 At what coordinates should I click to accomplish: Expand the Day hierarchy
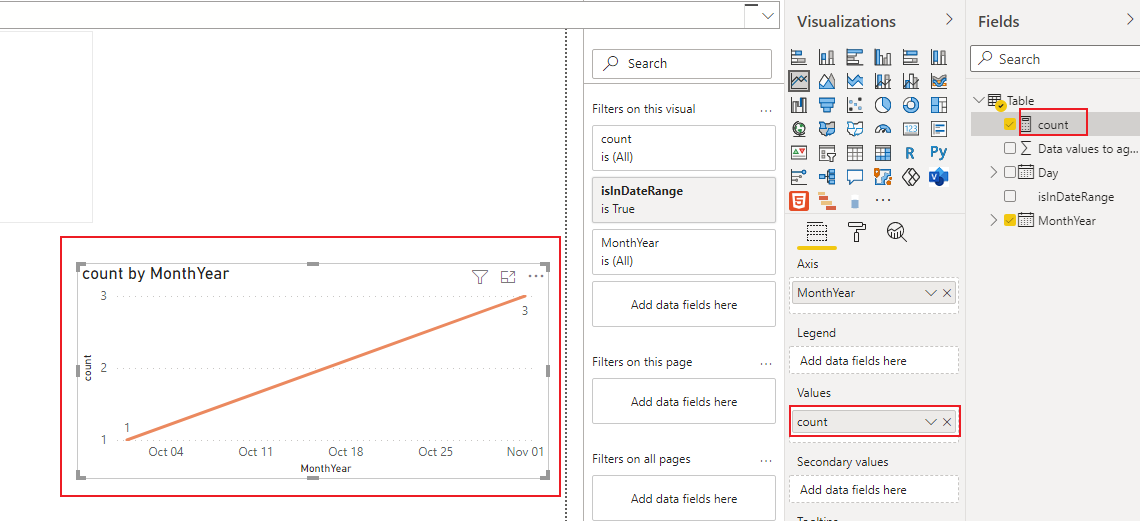tap(994, 172)
